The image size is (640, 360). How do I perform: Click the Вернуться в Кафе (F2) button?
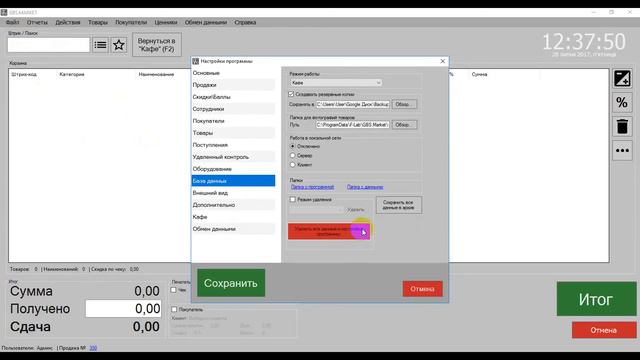[x=157, y=45]
